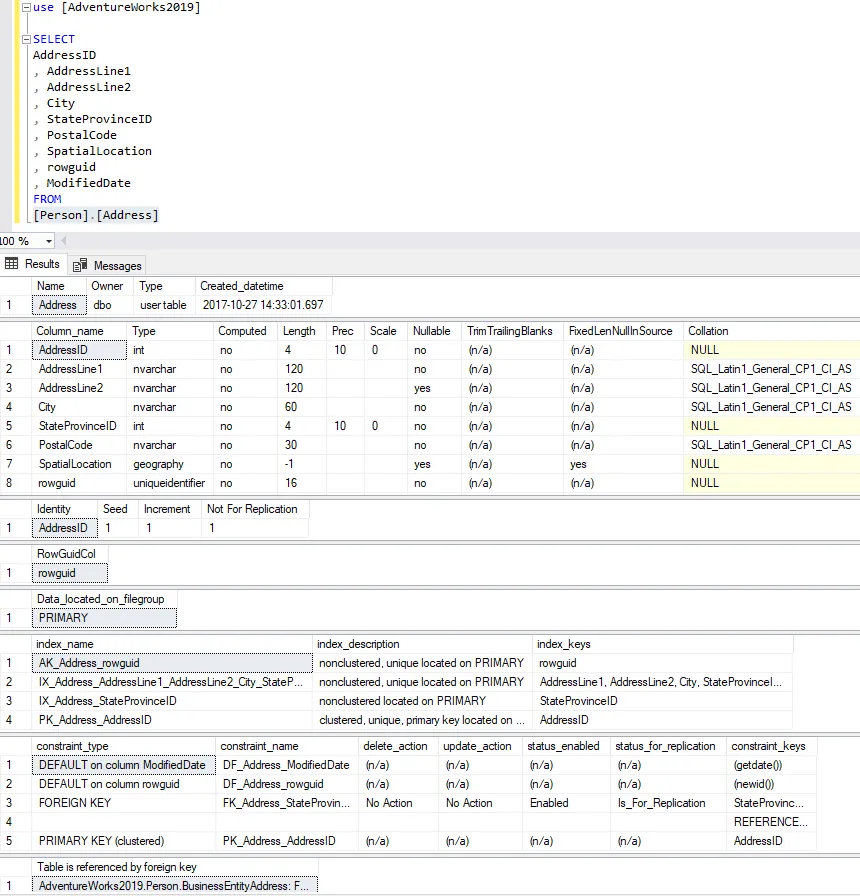Select the '(getdate())' constraint_keys cell
860x896 pixels.
coord(771,765)
